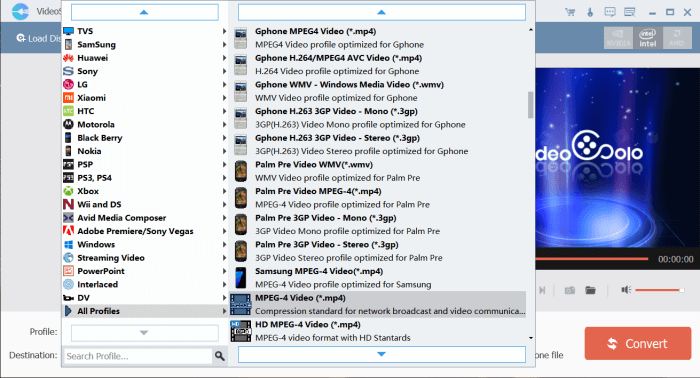Skip to next frame in preview
Screen dimensions: 700x378
(542, 290)
